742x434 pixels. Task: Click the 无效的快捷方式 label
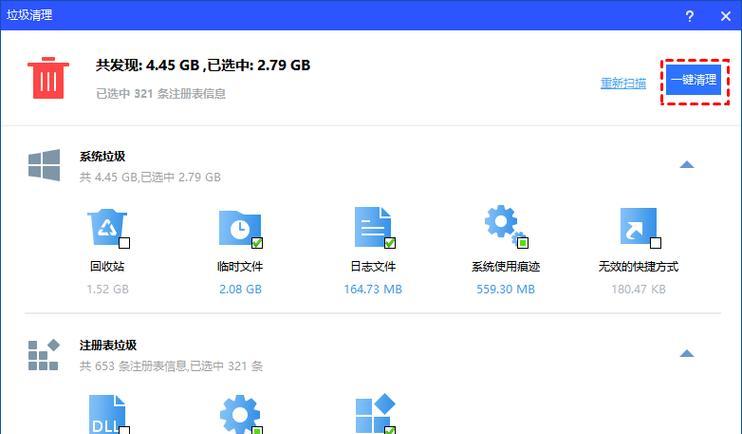[x=638, y=266]
